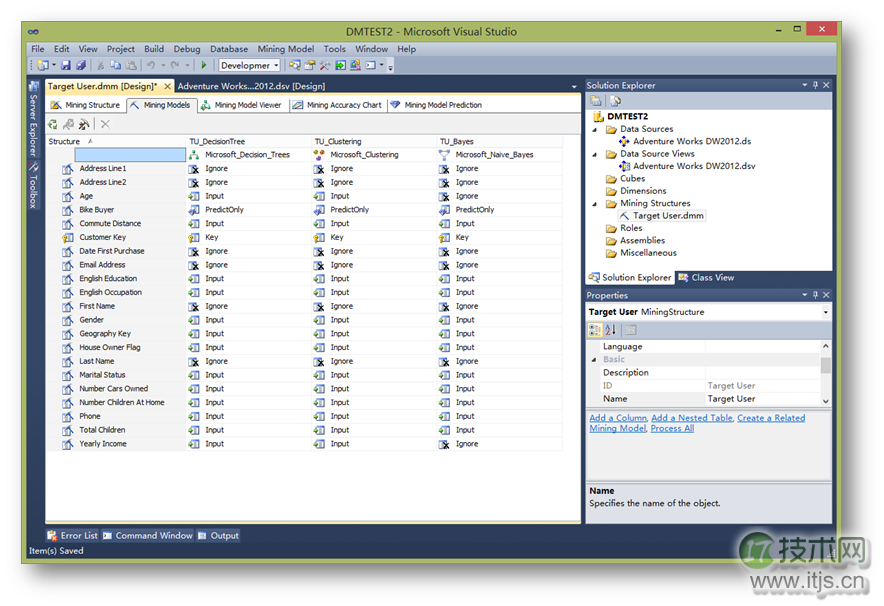Image resolution: width=884 pixels, height=606 pixels.
Task: Switch to Mining Structure tab
Action: tap(85, 105)
